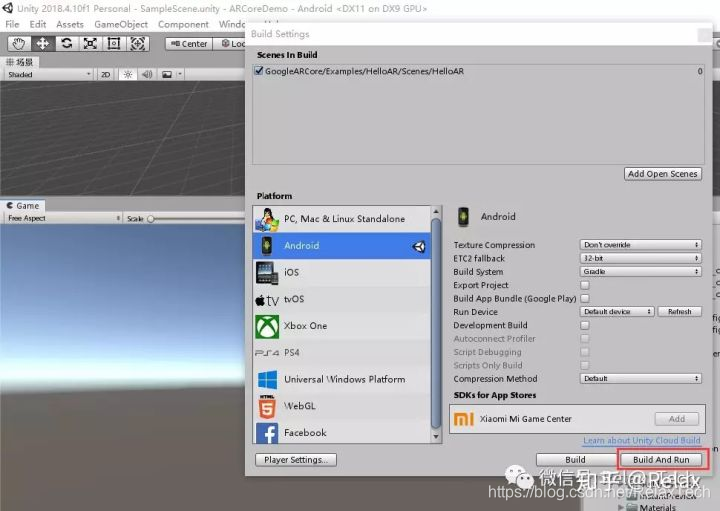Click scroll down arrow in platform list
The image size is (720, 511).
coord(436,437)
